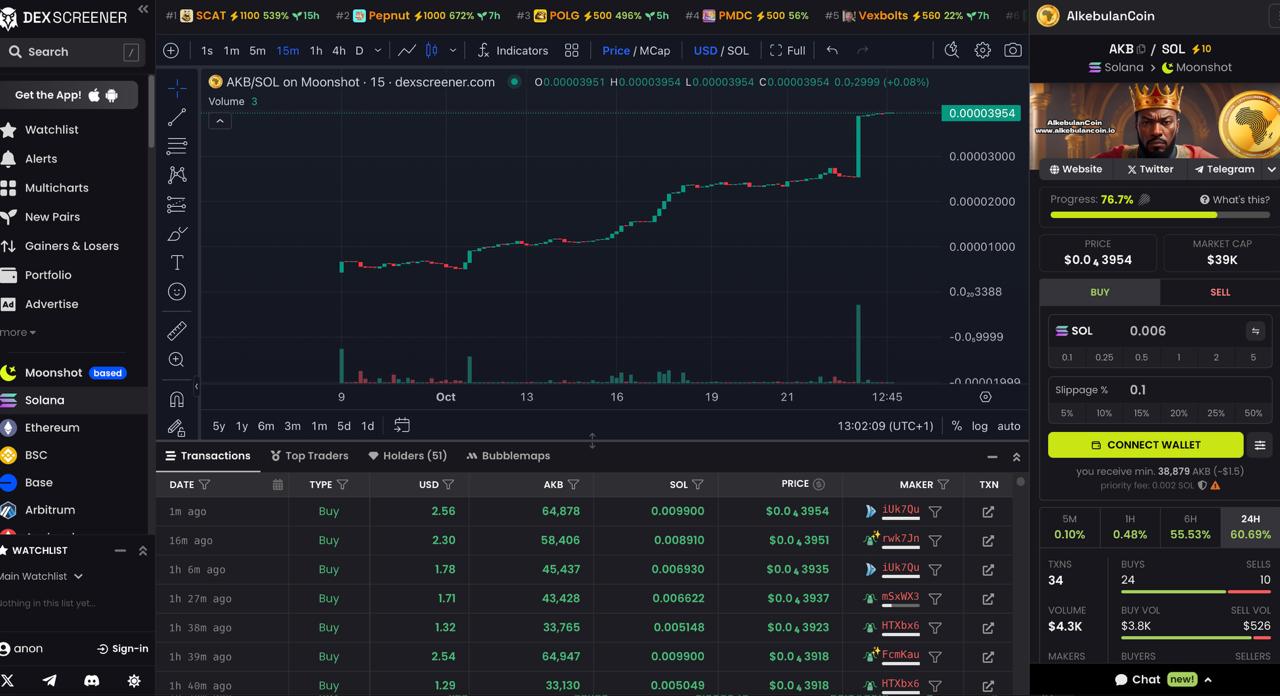
Task: Select the 15m timeframe
Action: (288, 50)
